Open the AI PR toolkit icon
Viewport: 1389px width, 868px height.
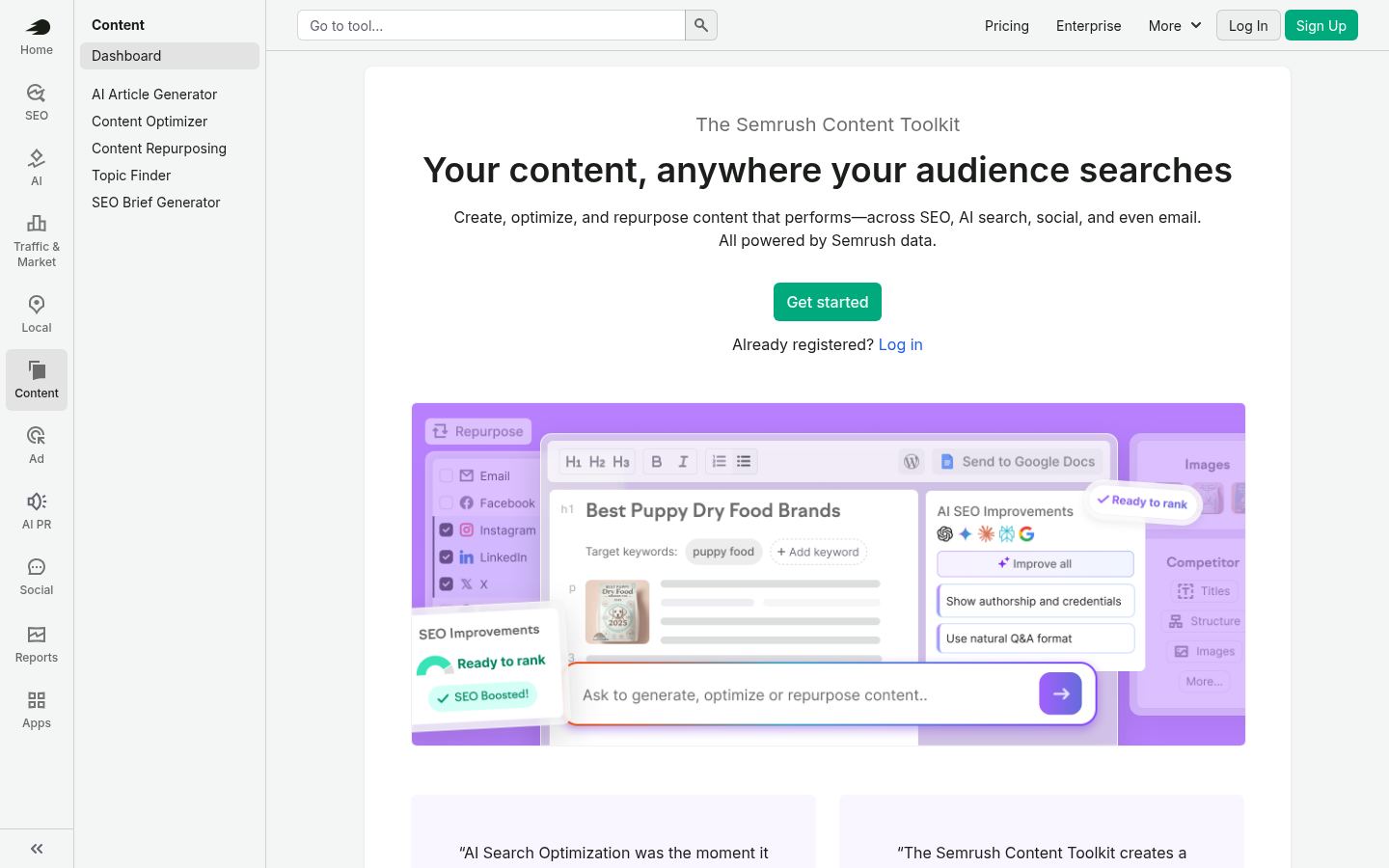37,511
